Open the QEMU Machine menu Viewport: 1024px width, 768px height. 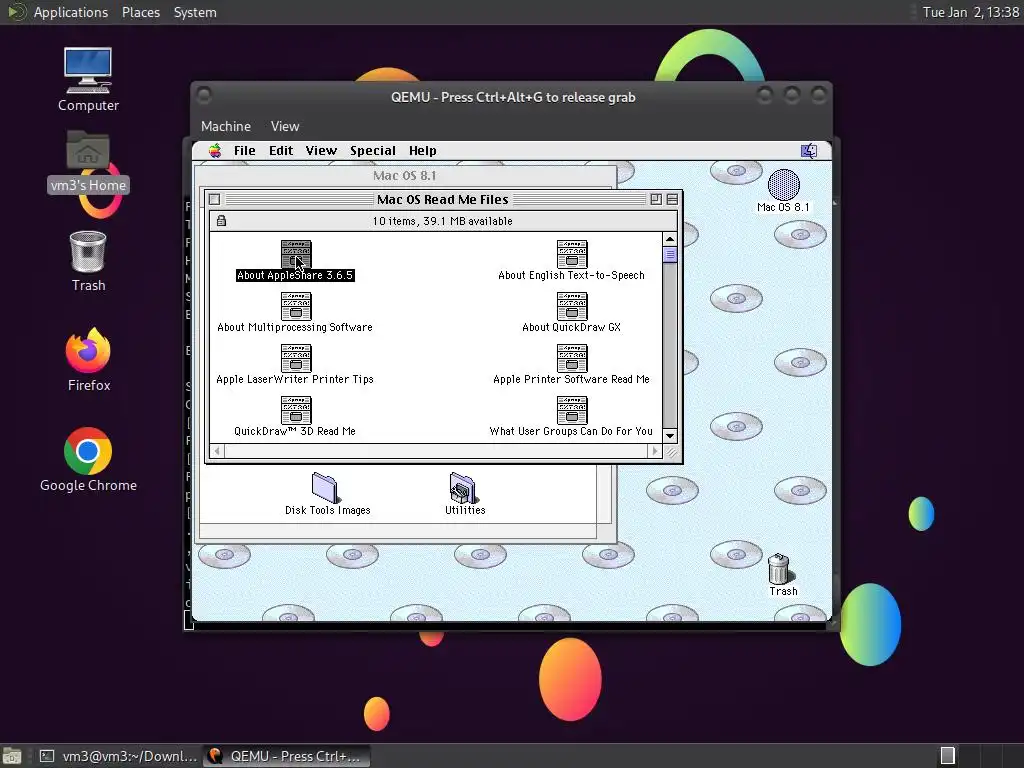(x=226, y=126)
